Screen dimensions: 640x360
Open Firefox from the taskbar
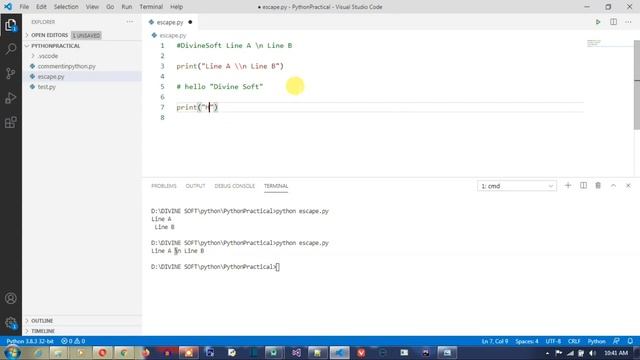[145, 353]
